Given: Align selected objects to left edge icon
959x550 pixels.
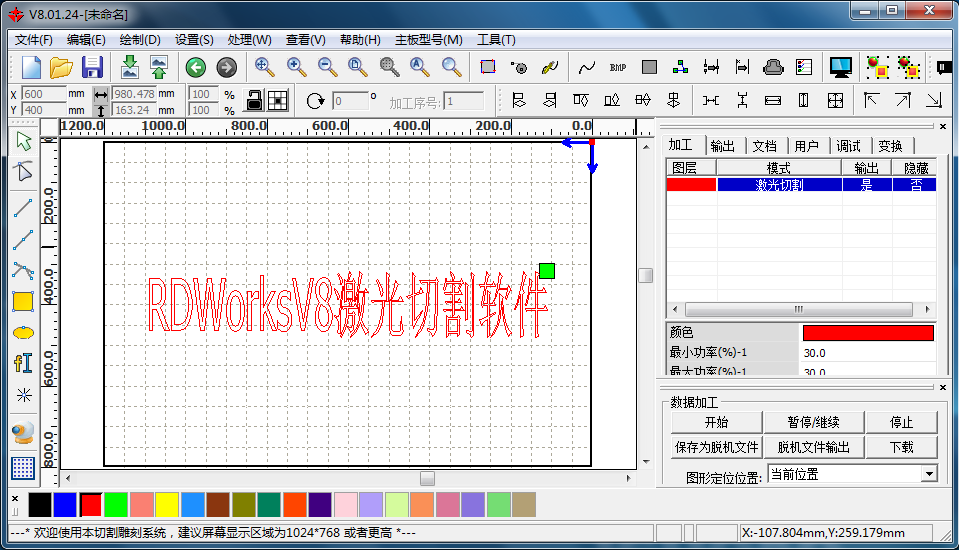Looking at the screenshot, I should pyautogui.click(x=519, y=100).
